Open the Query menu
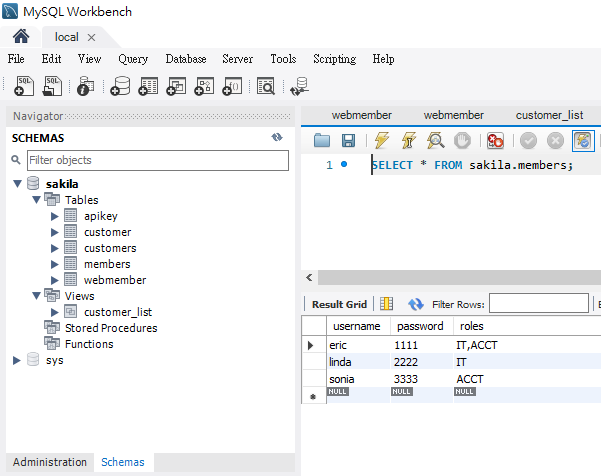 tap(133, 59)
